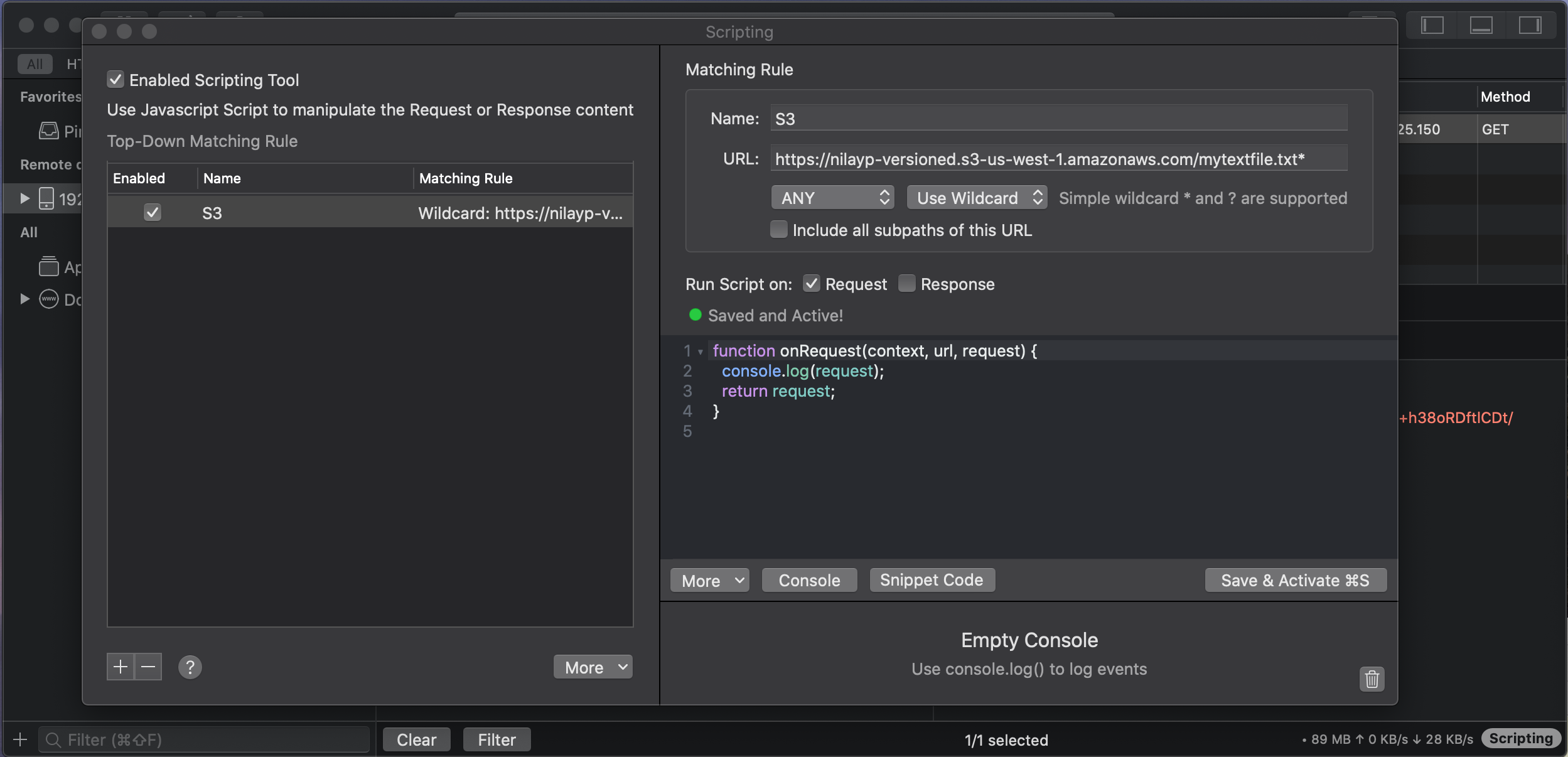The image size is (1568, 757).
Task: Select the Pinned inbox icon in Favorites
Action: click(49, 131)
